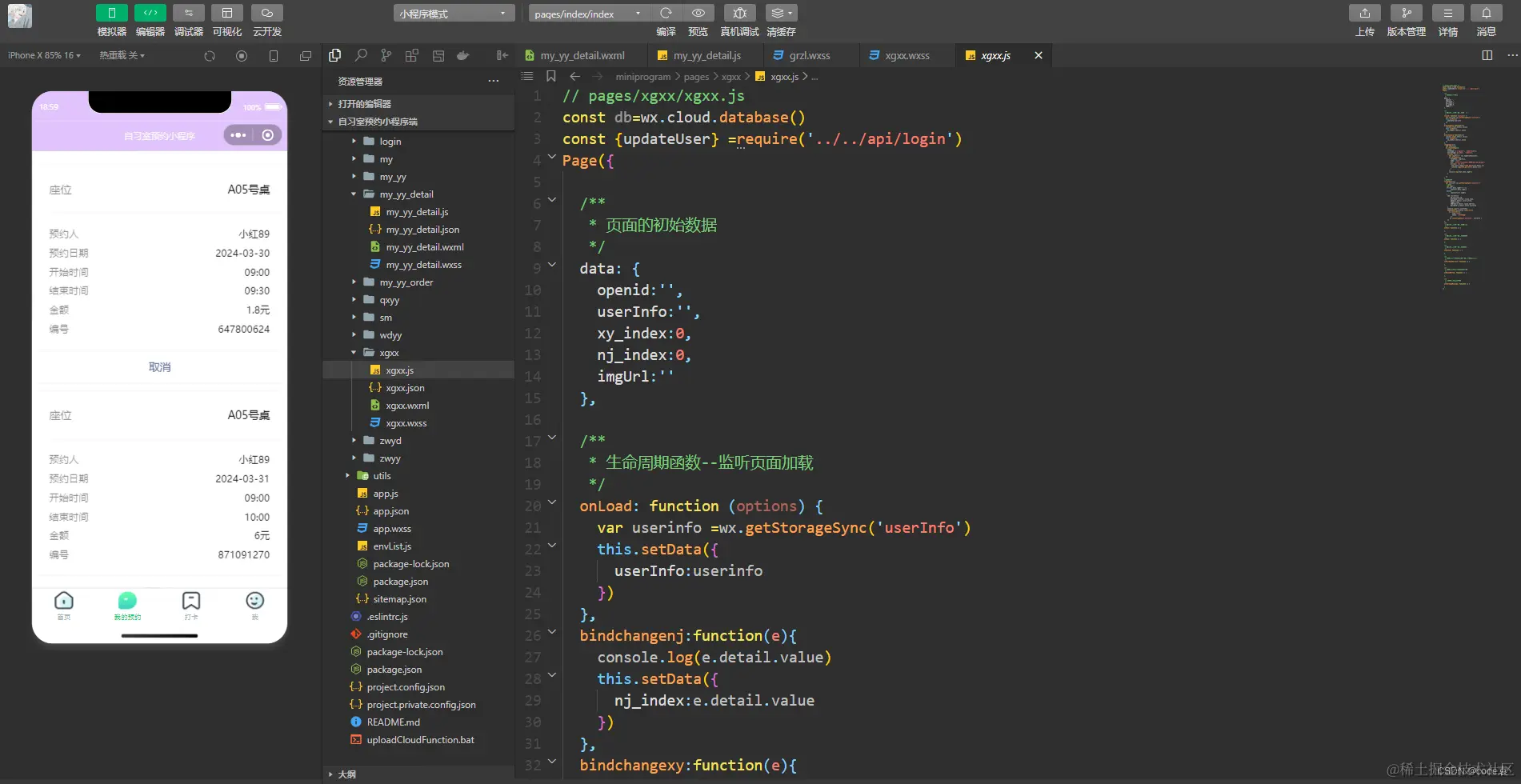This screenshot has width=1521, height=784.
Task: Click the simulator stop/record circle icon
Action: tap(242, 56)
